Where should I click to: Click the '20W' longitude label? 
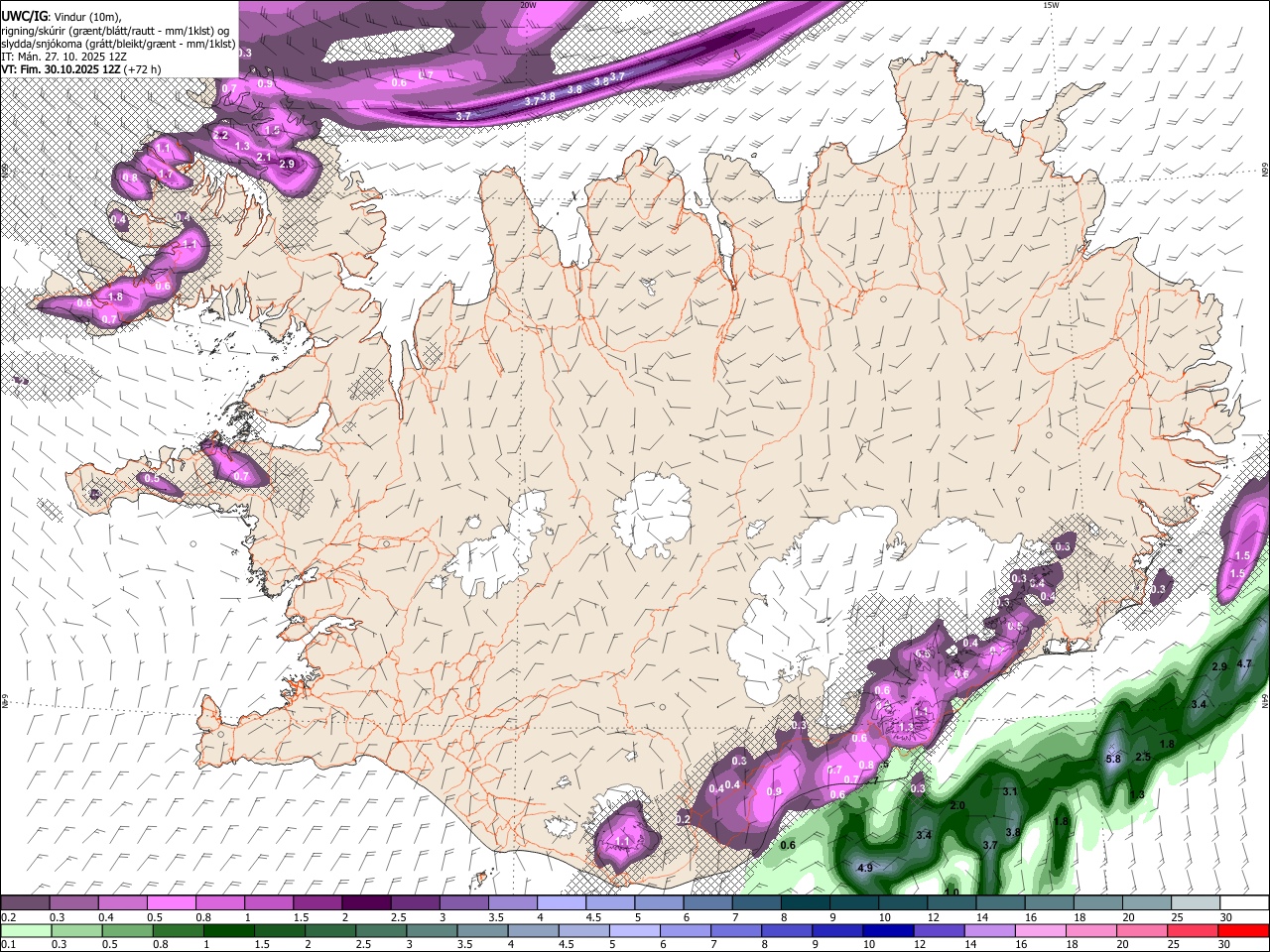pyautogui.click(x=528, y=5)
